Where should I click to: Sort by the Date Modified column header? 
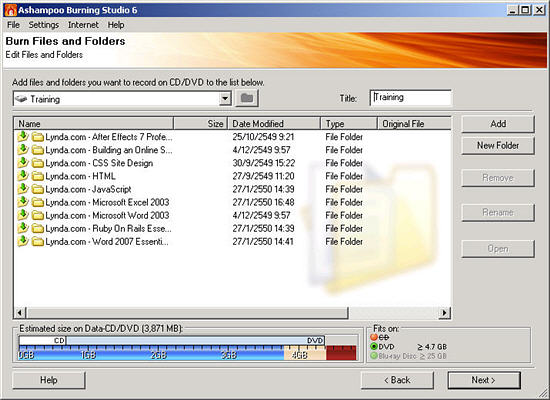(274, 124)
